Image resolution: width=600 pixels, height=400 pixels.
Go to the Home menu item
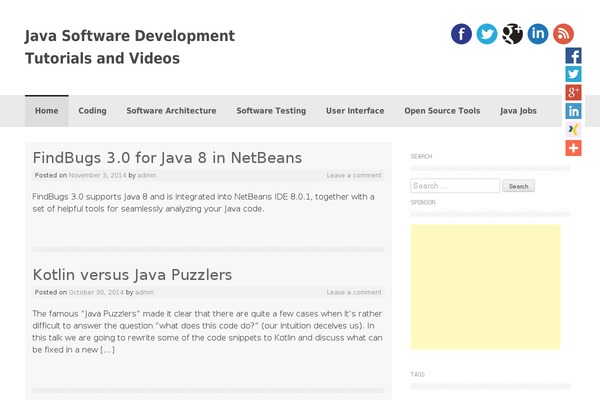click(x=47, y=111)
